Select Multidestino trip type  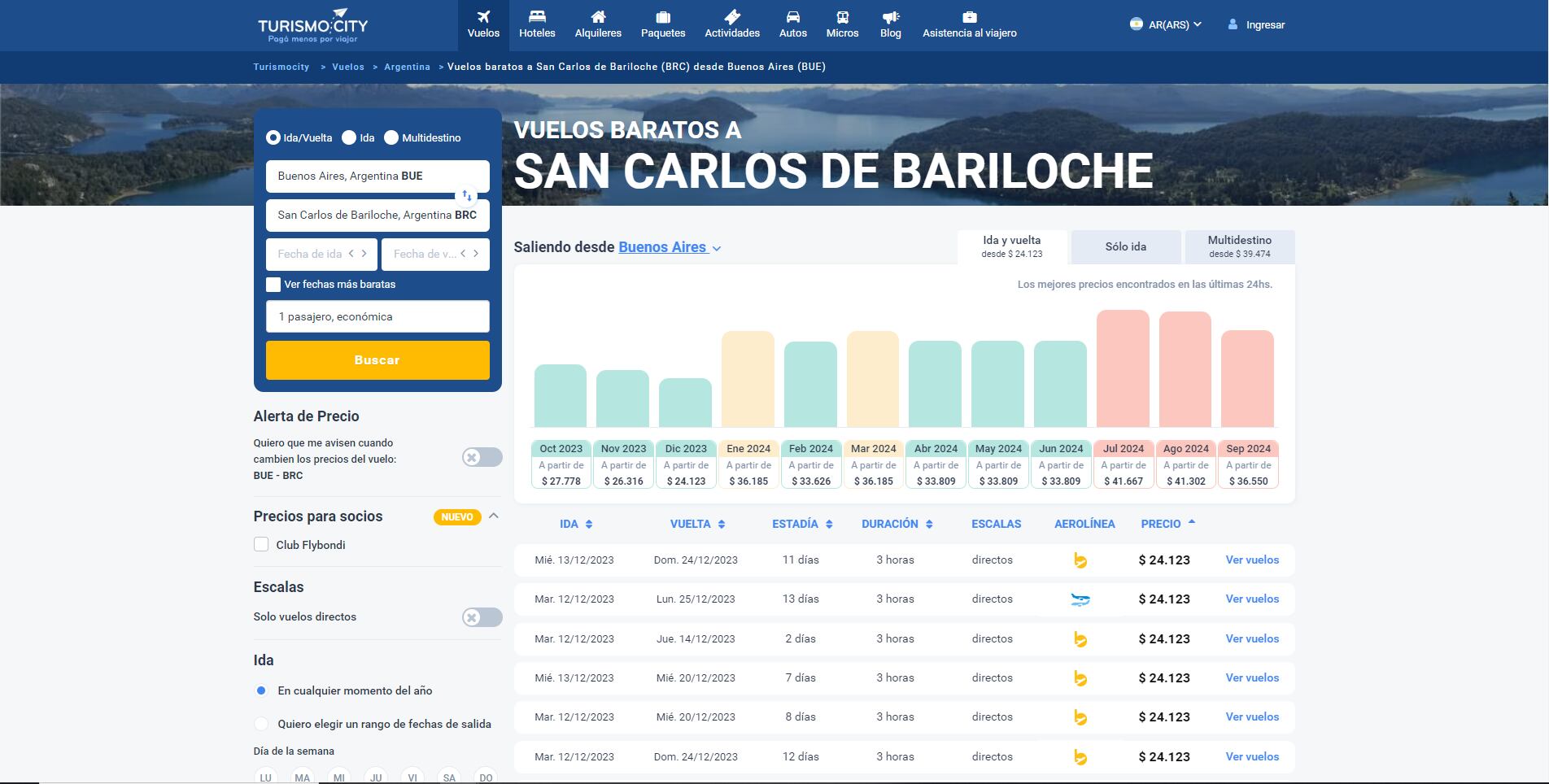pyautogui.click(x=391, y=137)
